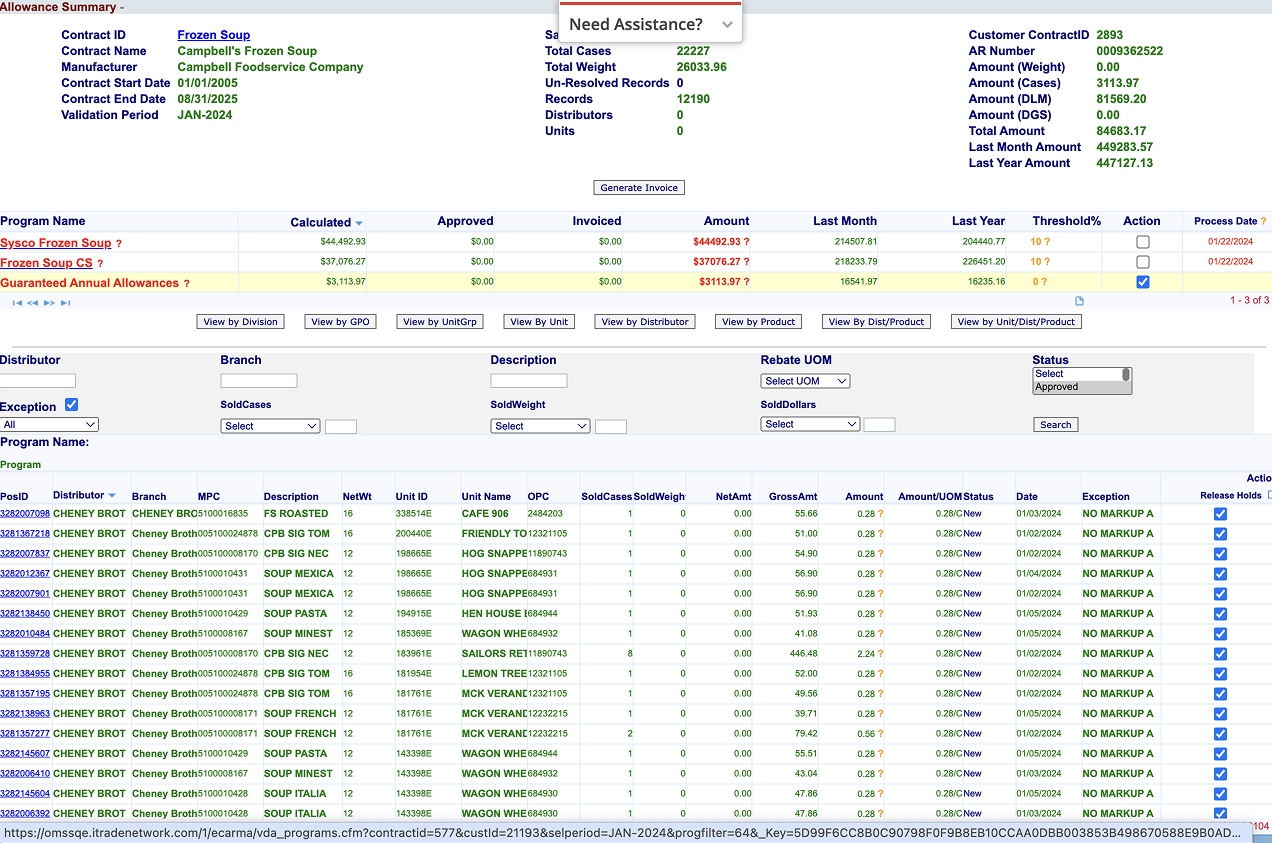Toggle Release Holds for PosID 3282007098
Image resolution: width=1272 pixels, height=843 pixels.
click(x=1220, y=514)
